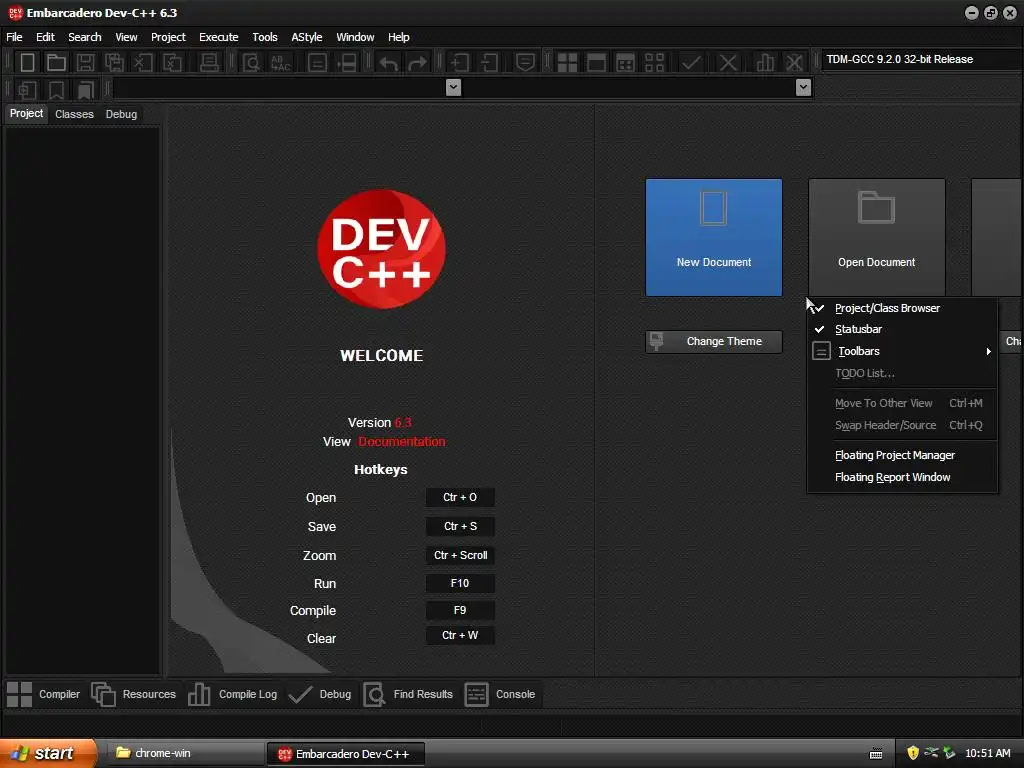Open the red Documentation link
This screenshot has height=768, width=1024.
(402, 442)
